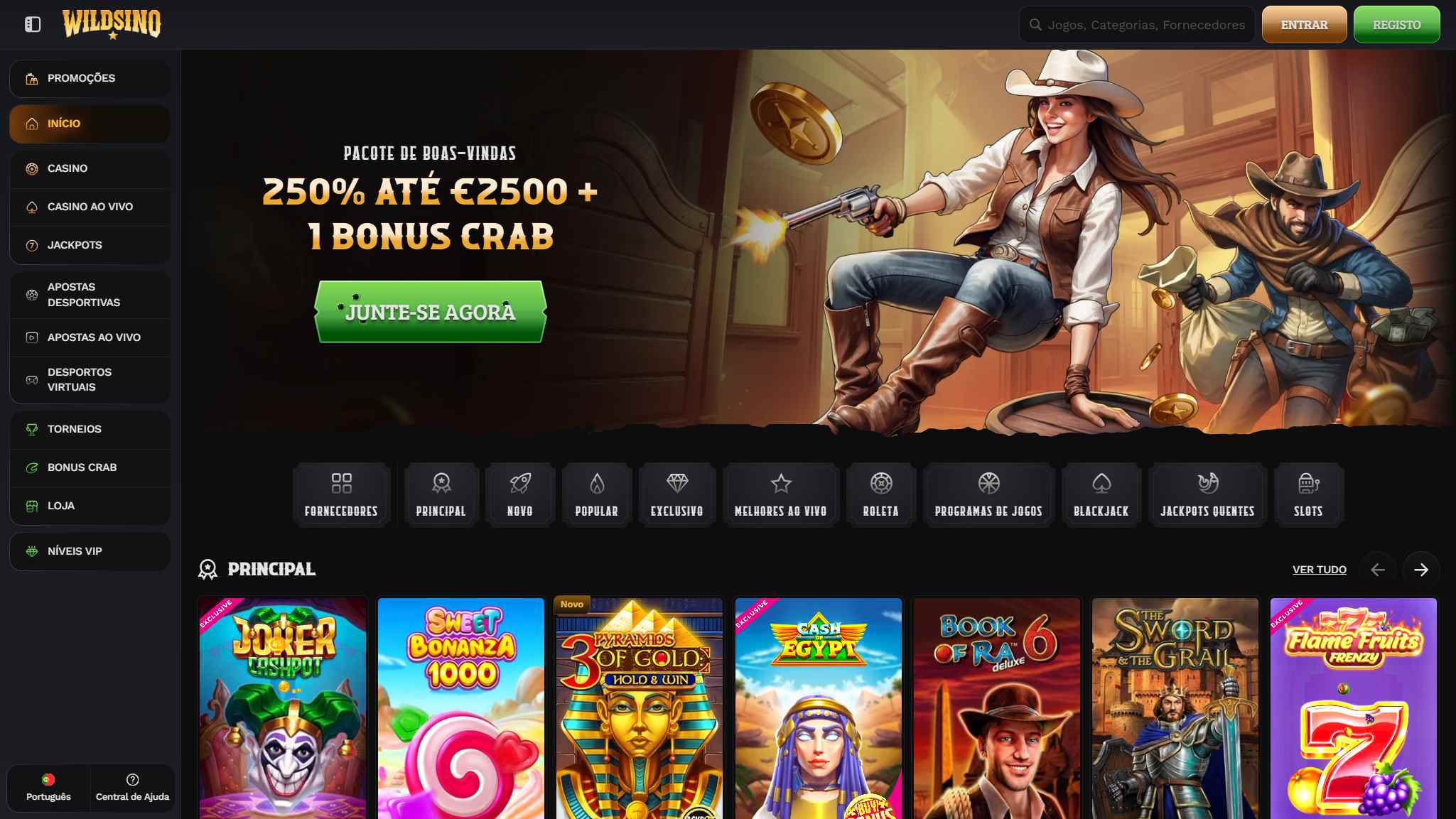Show next games with right arrow

pos(1421,570)
